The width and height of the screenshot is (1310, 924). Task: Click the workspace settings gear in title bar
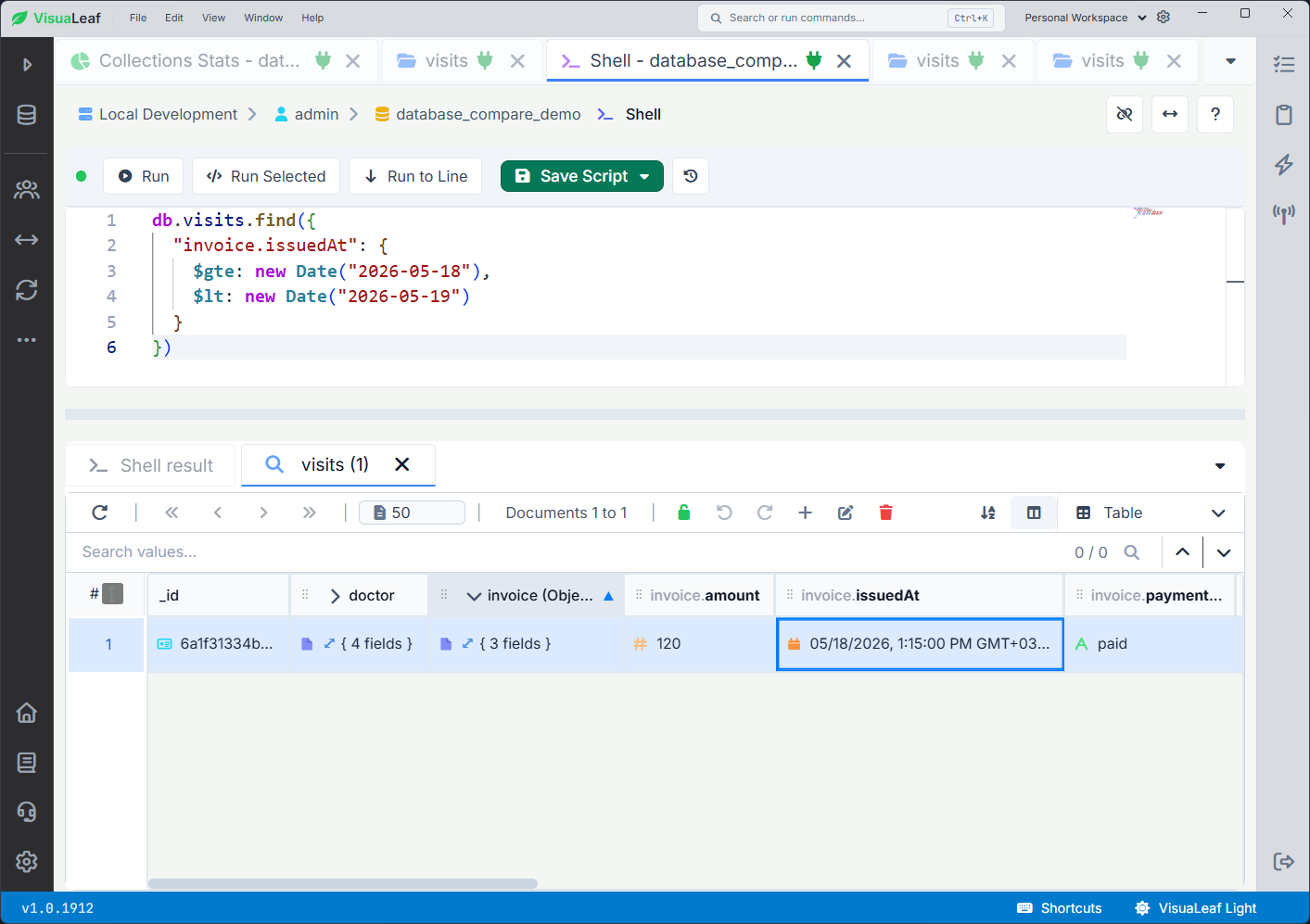[x=1164, y=18]
